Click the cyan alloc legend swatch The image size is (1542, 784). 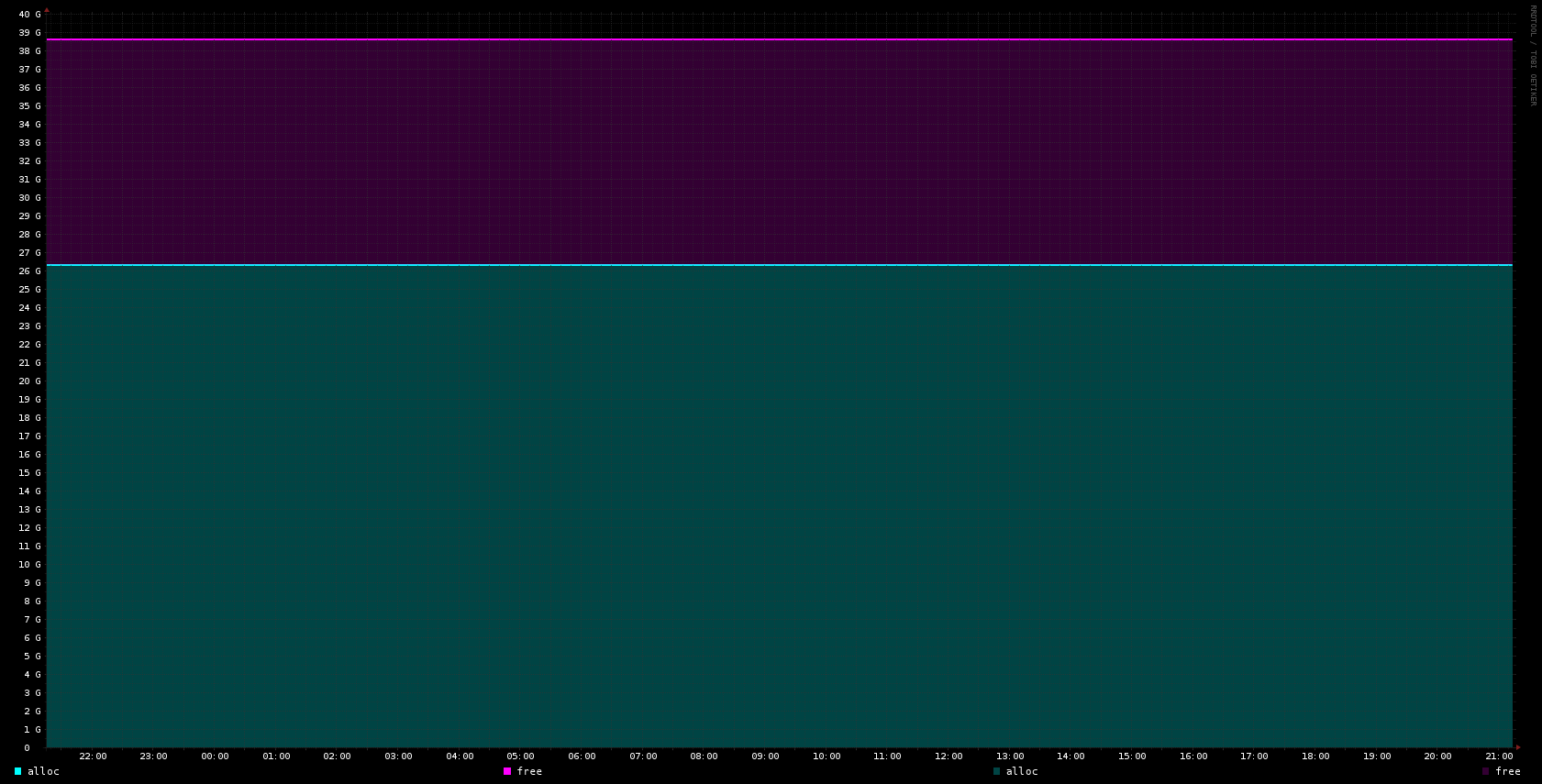[x=17, y=771]
